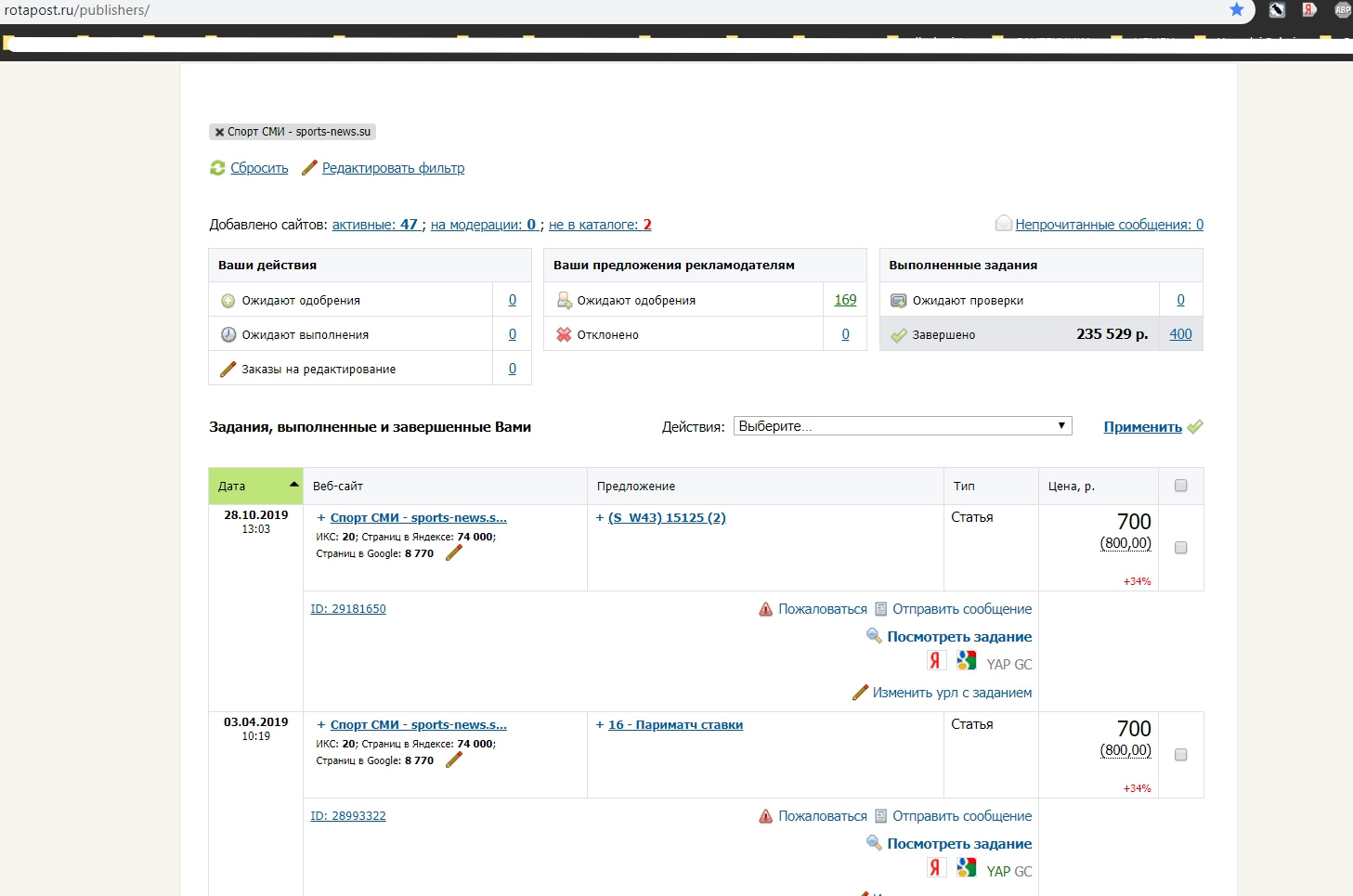Open the 400 completed tasks count

pos(1180,334)
